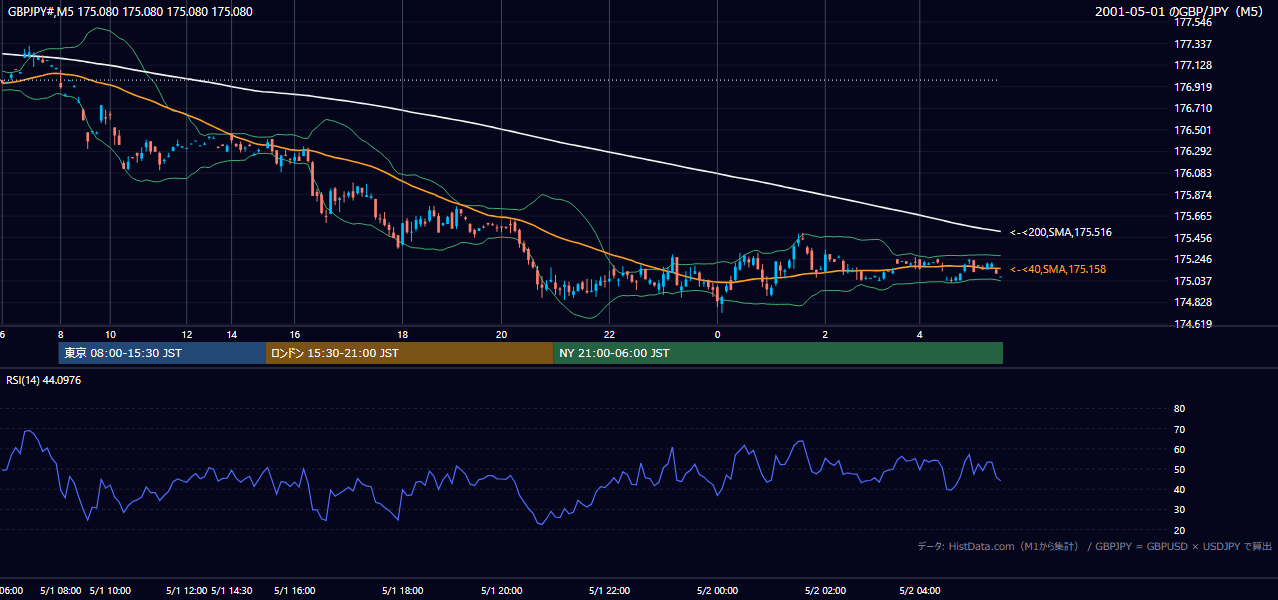
Task: Click the date label 5/2 00:00
Action: pyautogui.click(x=718, y=591)
